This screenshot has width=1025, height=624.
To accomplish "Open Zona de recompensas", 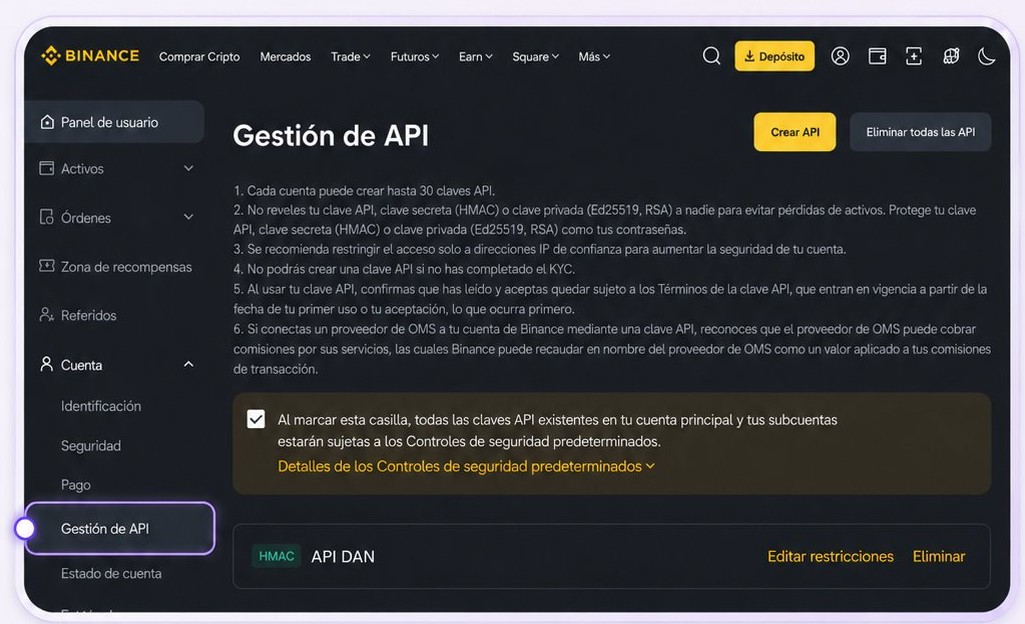I will tap(126, 266).
